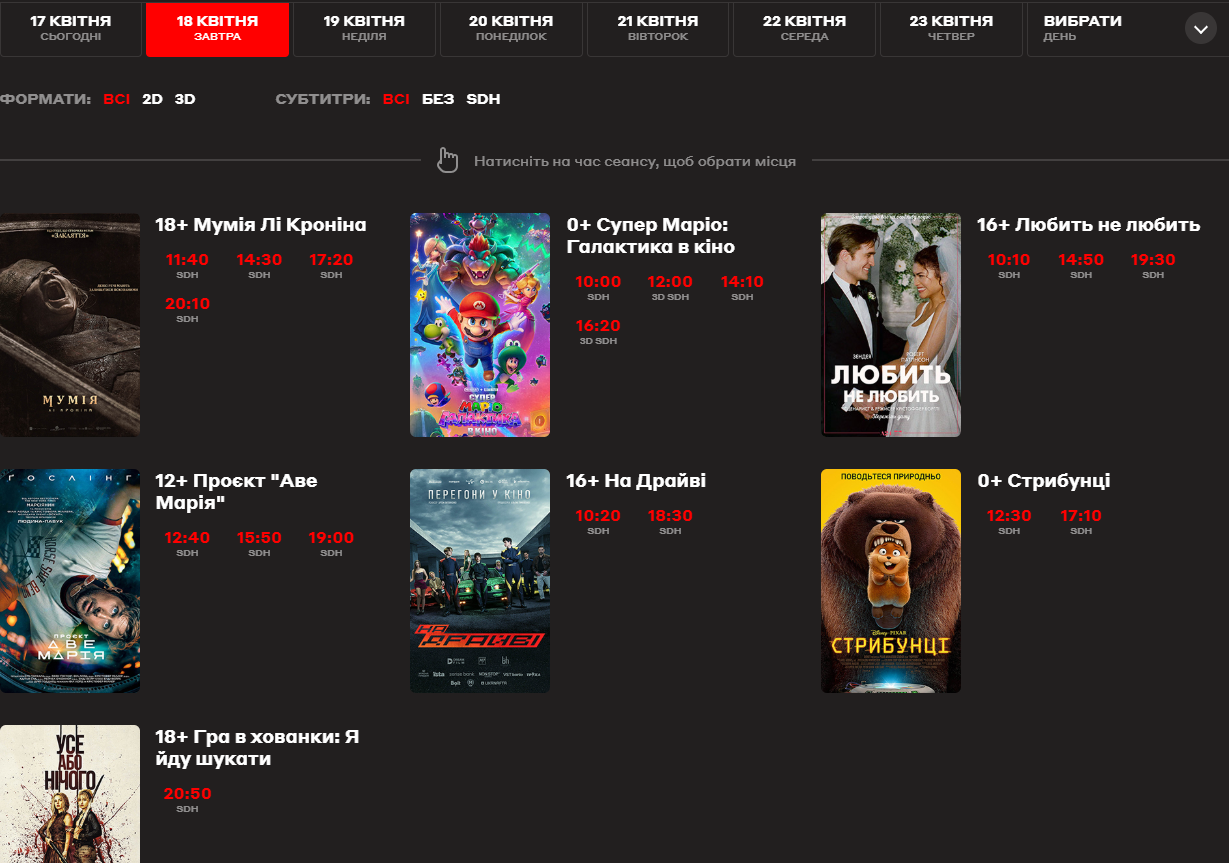The height and width of the screenshot is (863, 1229).
Task: Expand the date list chevron button
Action: [x=1200, y=29]
